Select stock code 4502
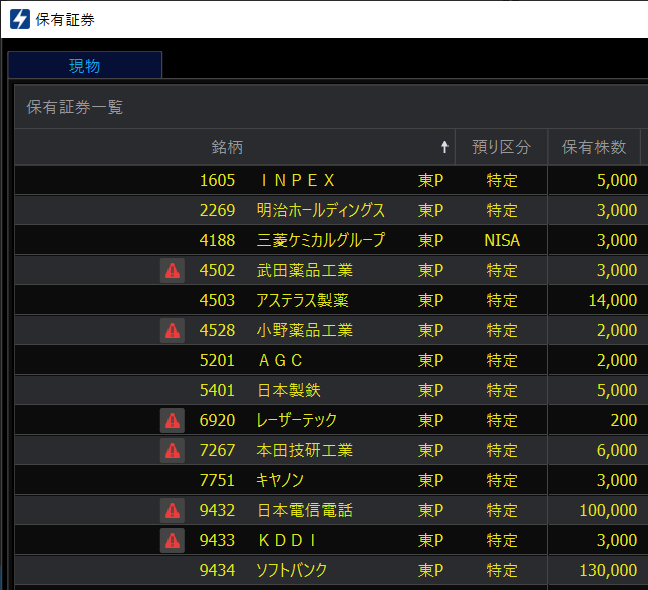This screenshot has width=648, height=590. click(x=217, y=271)
